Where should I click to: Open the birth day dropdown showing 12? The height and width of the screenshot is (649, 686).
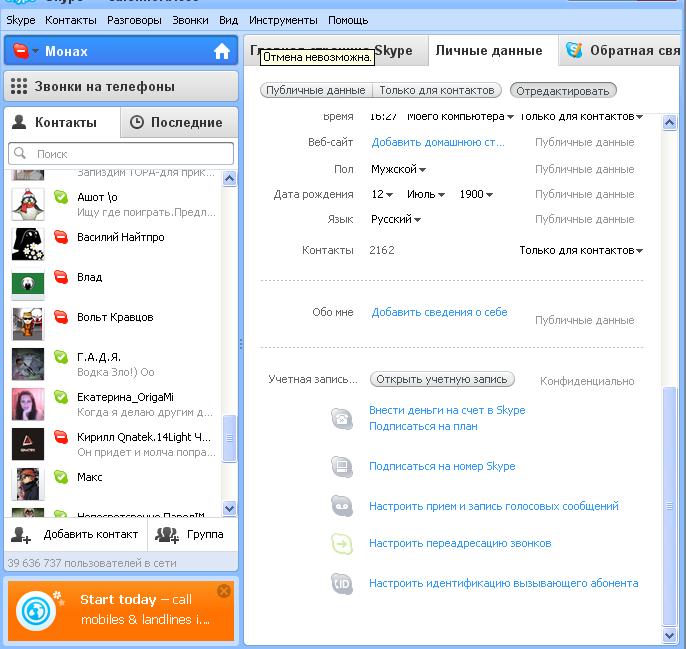[x=382, y=194]
